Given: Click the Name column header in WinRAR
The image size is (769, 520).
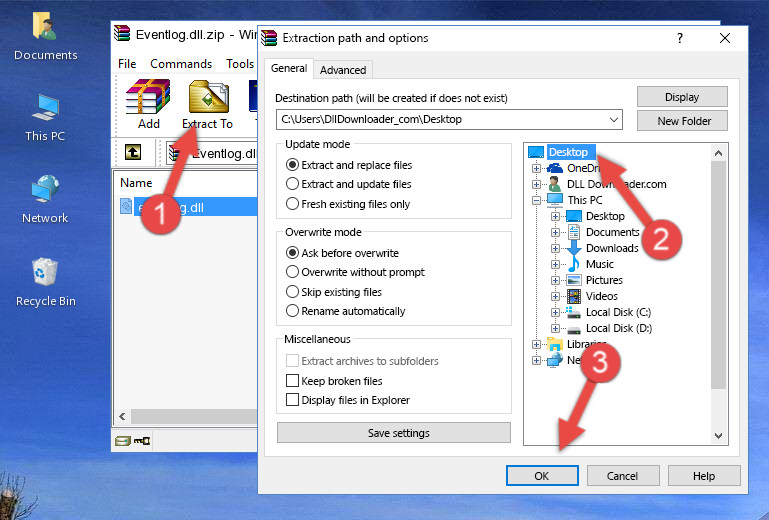Looking at the screenshot, I should pyautogui.click(x=136, y=183).
